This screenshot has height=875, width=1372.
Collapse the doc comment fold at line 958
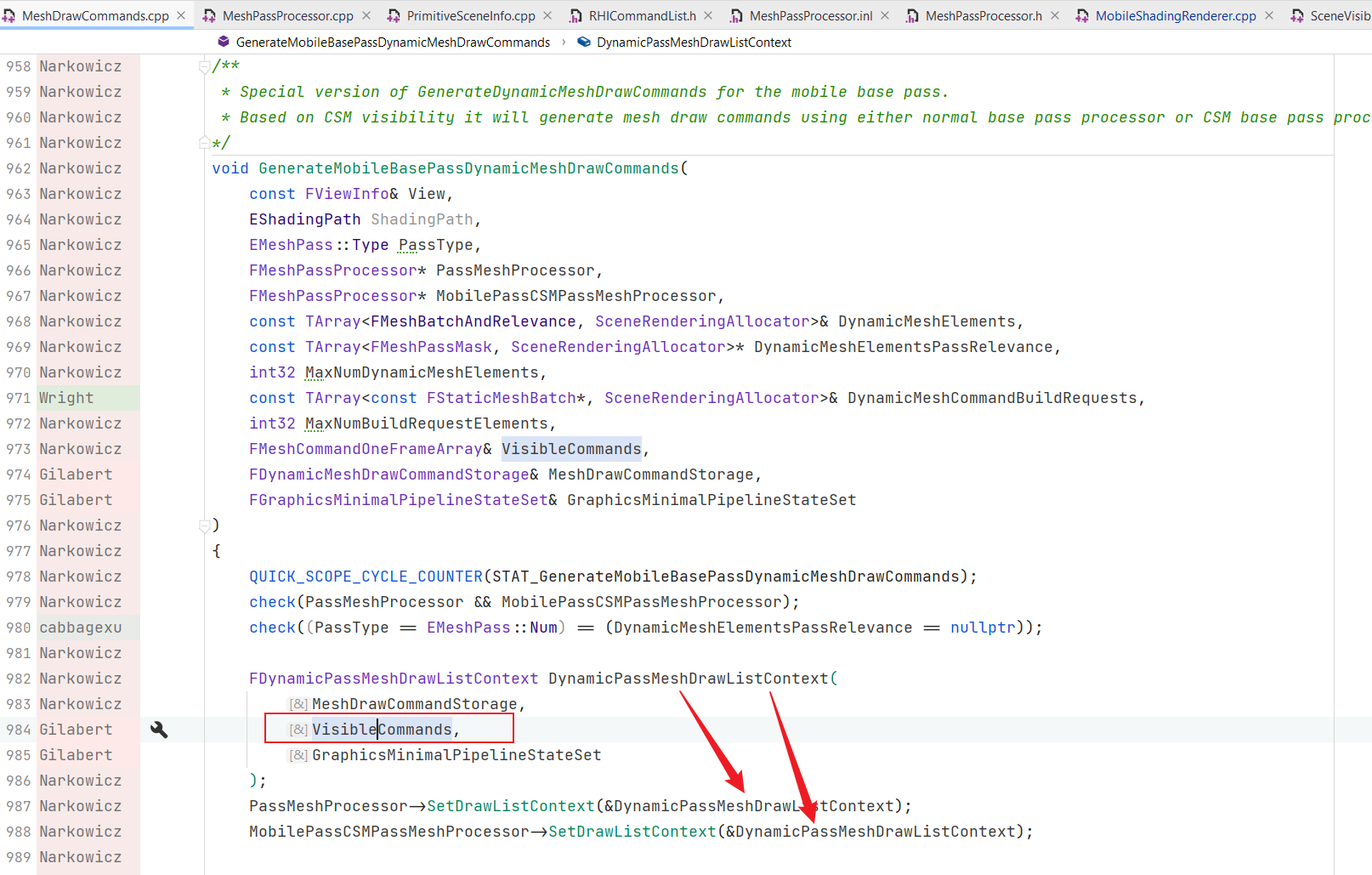(204, 66)
